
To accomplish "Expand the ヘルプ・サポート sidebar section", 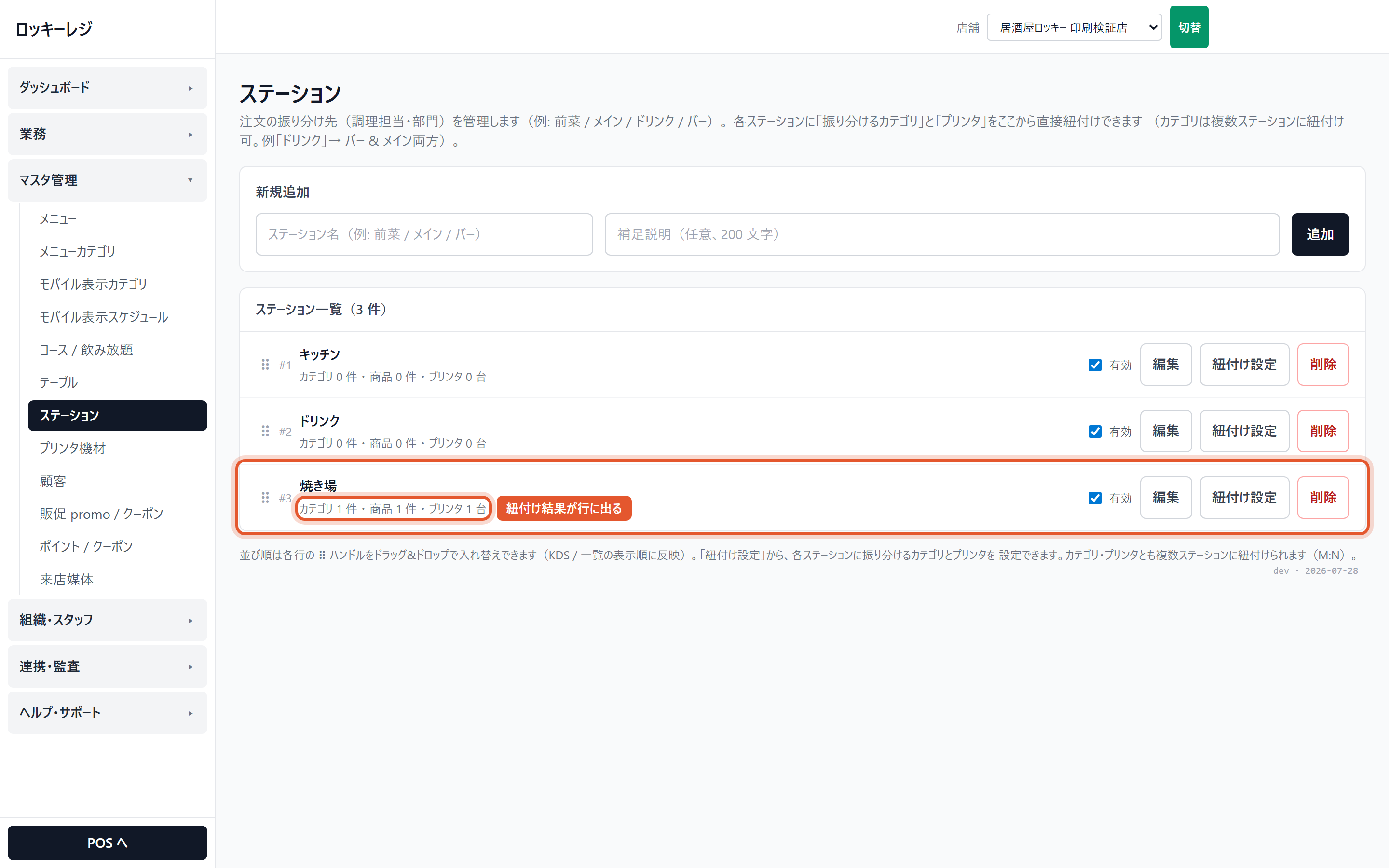I will [108, 712].
